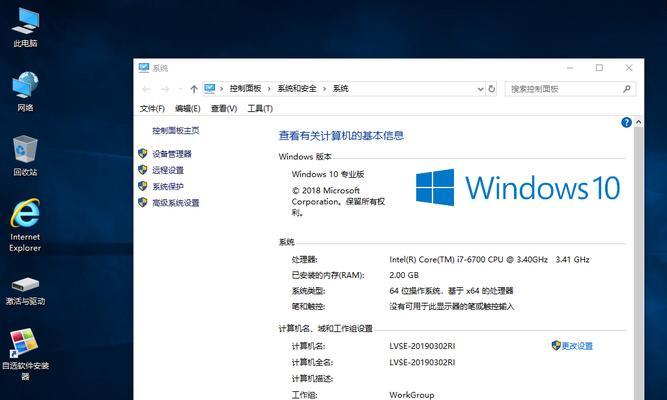Open 控制面板主页 link

[x=176, y=131]
